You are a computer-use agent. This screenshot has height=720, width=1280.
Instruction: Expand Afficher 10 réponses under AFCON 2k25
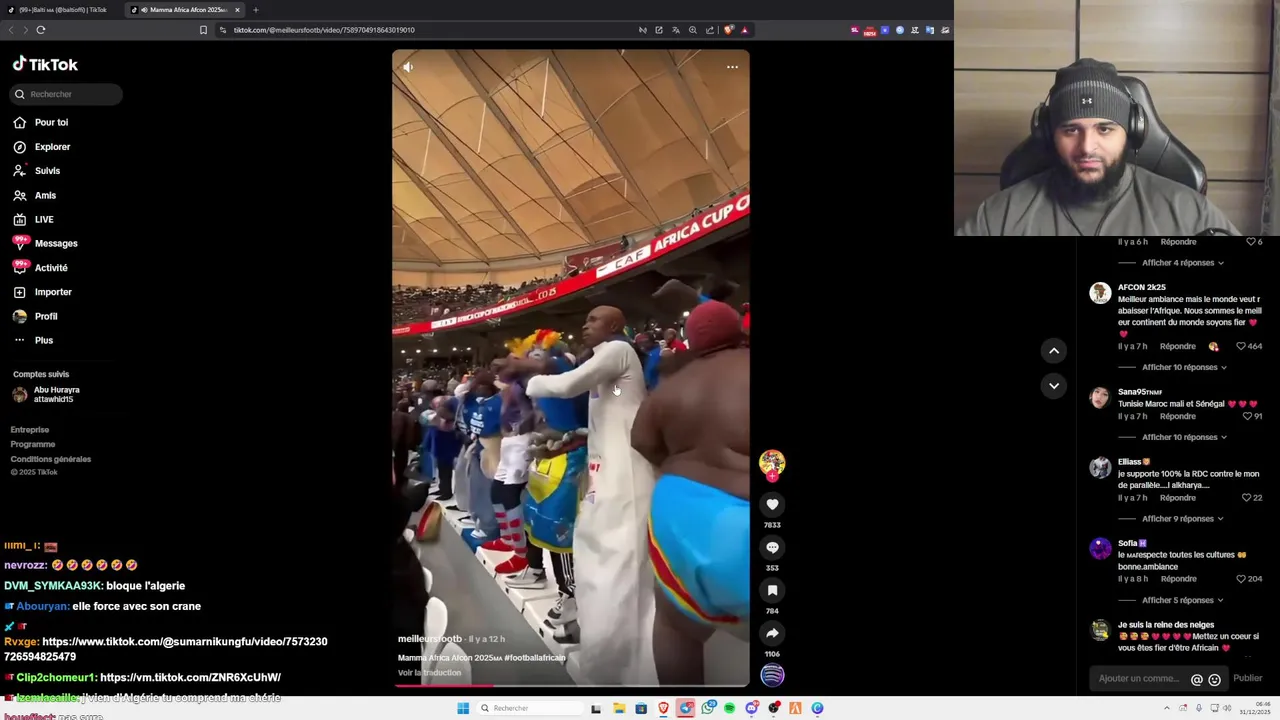pos(1185,367)
